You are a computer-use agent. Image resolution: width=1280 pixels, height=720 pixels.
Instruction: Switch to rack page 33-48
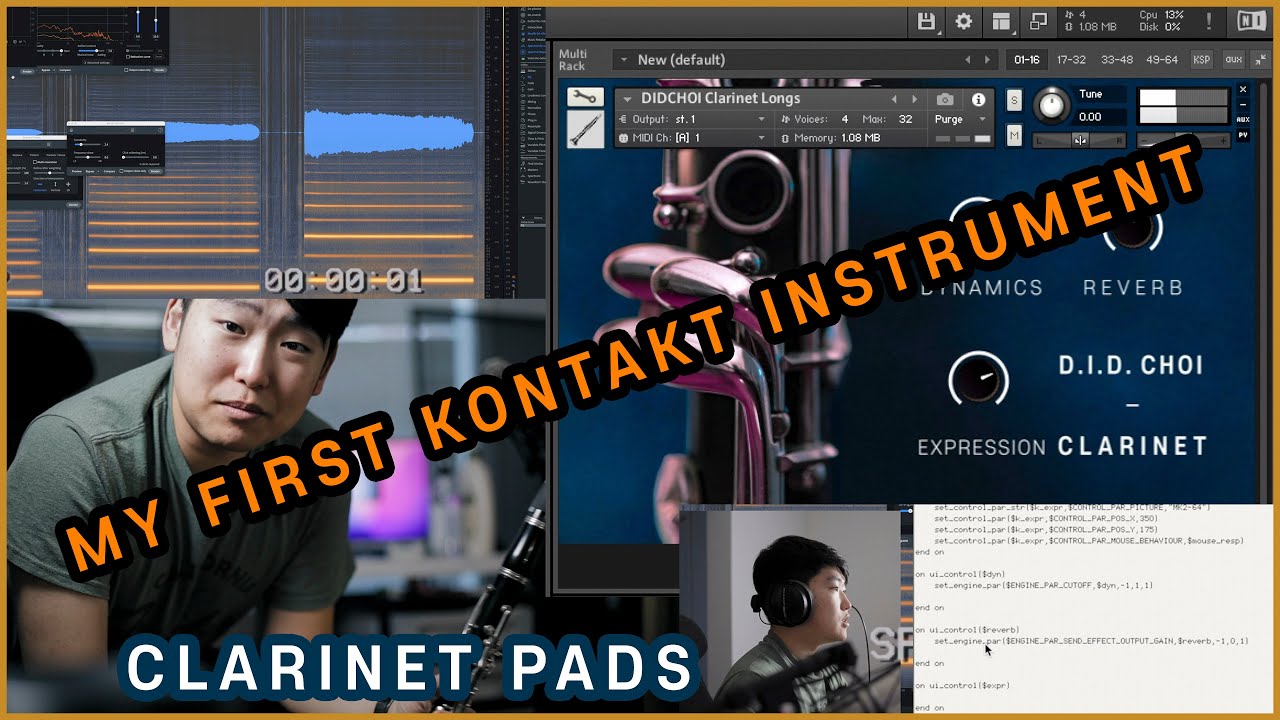click(1116, 60)
